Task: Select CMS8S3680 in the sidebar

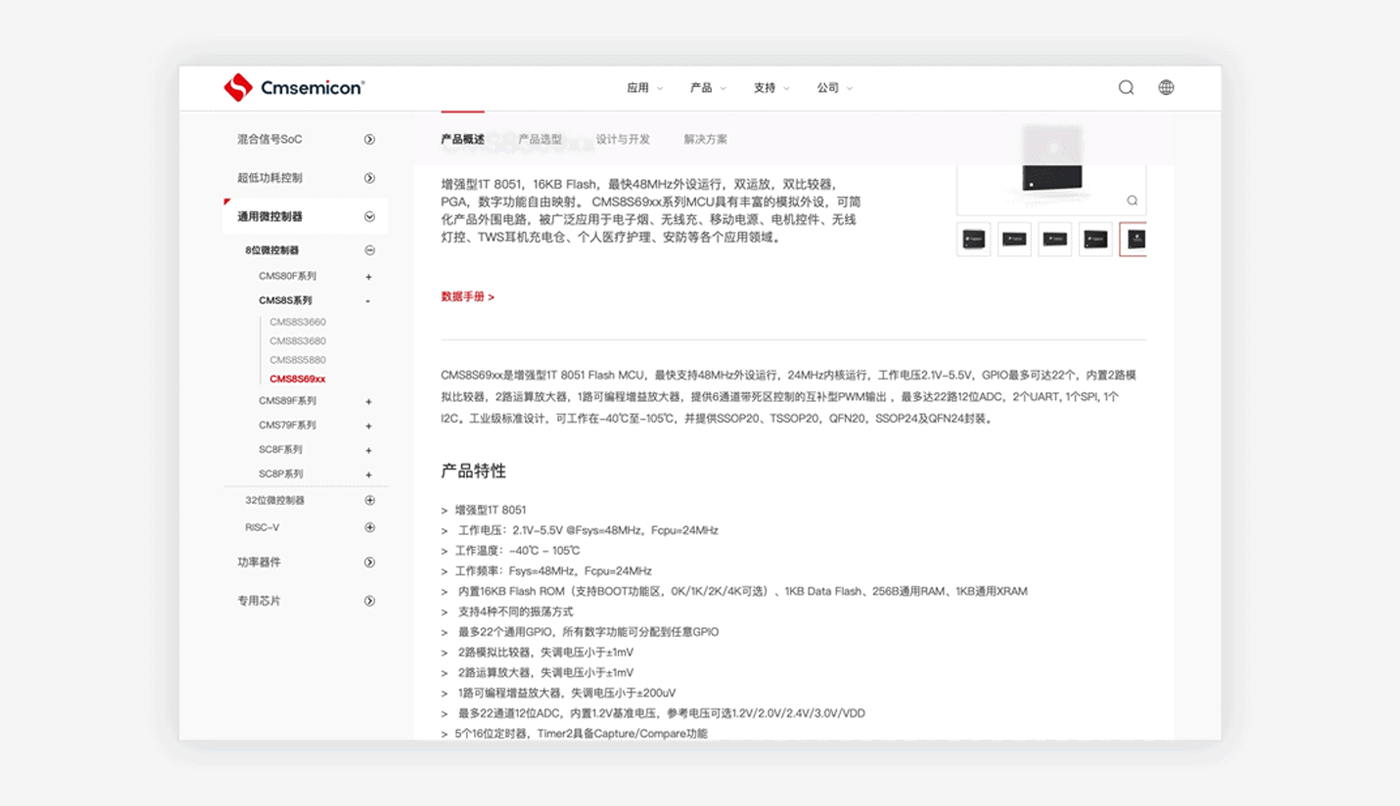Action: (298, 341)
